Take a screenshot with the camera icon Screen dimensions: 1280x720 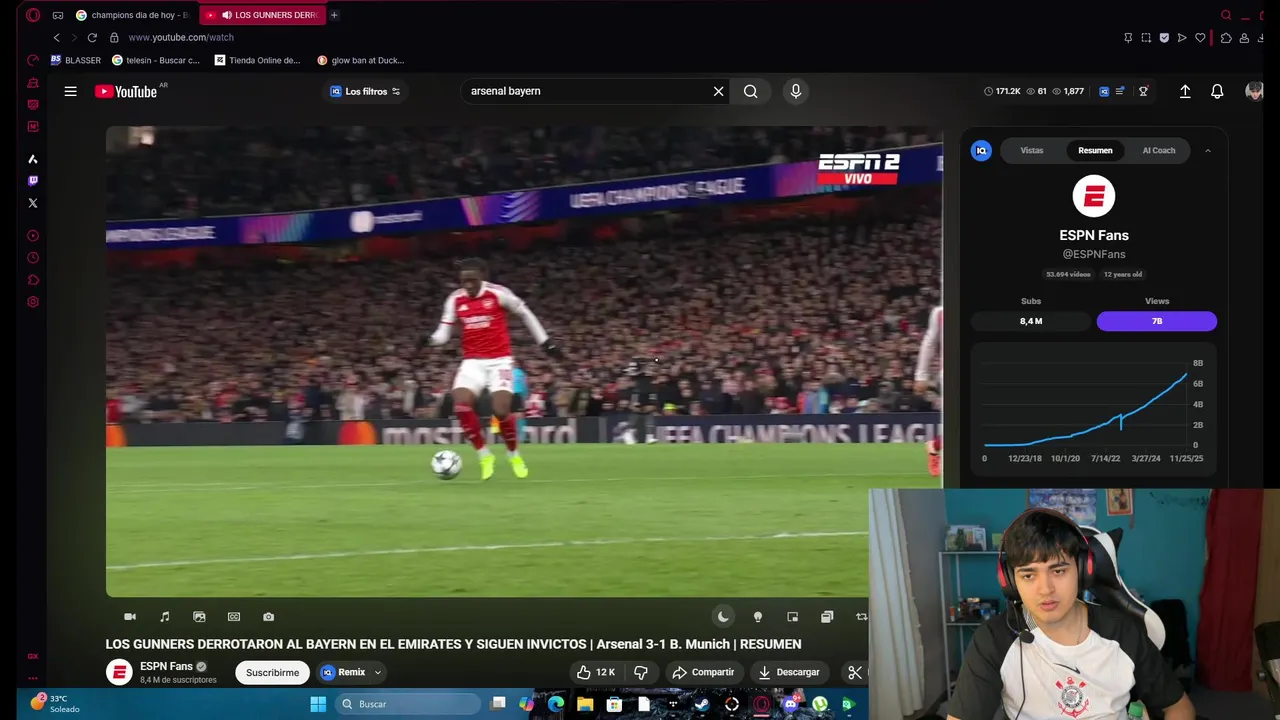coord(268,617)
